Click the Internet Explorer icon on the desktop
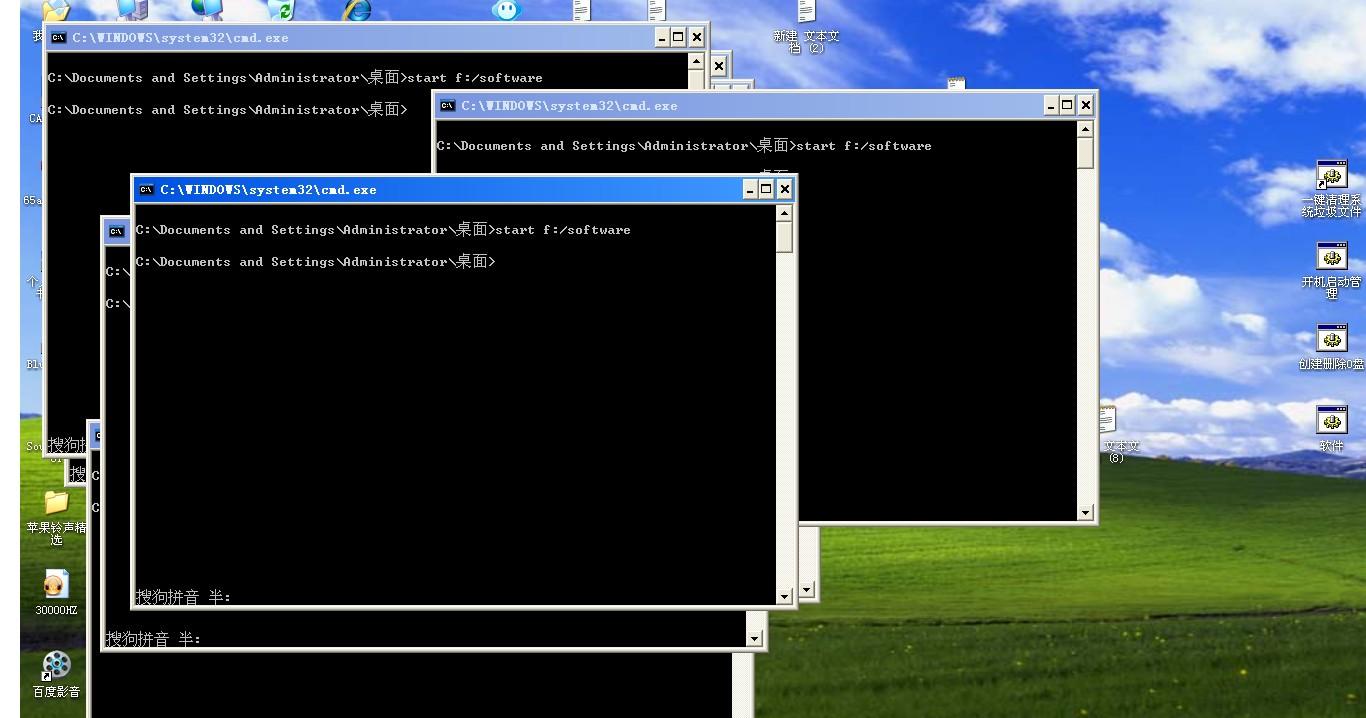 point(357,10)
